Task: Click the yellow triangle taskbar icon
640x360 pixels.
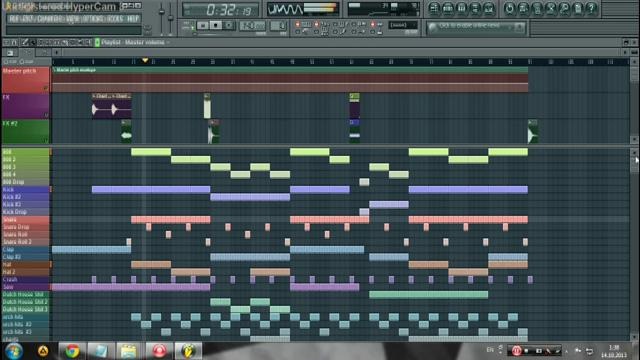Action: click(x=43, y=351)
